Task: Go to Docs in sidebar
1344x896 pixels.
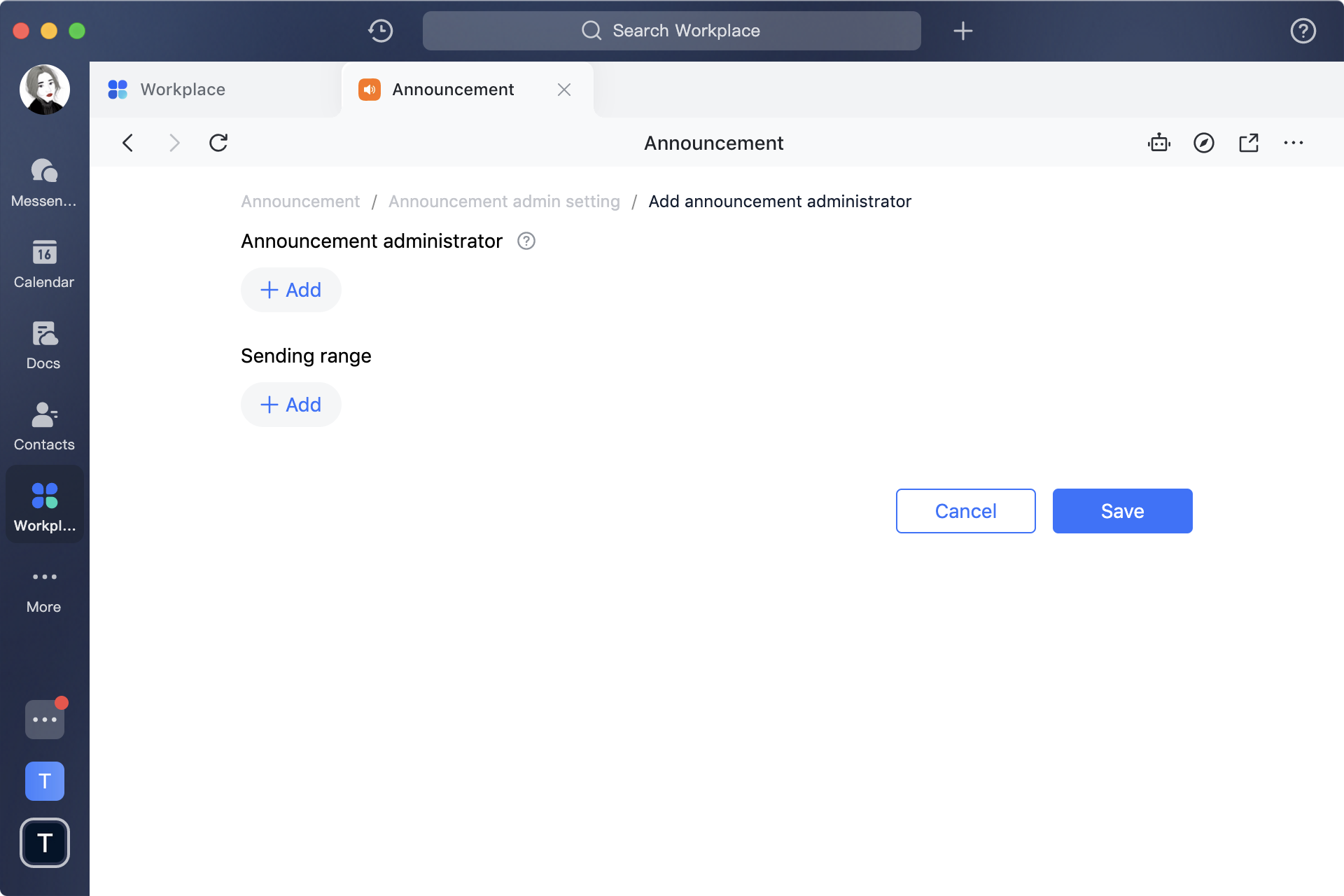Action: coord(44,345)
